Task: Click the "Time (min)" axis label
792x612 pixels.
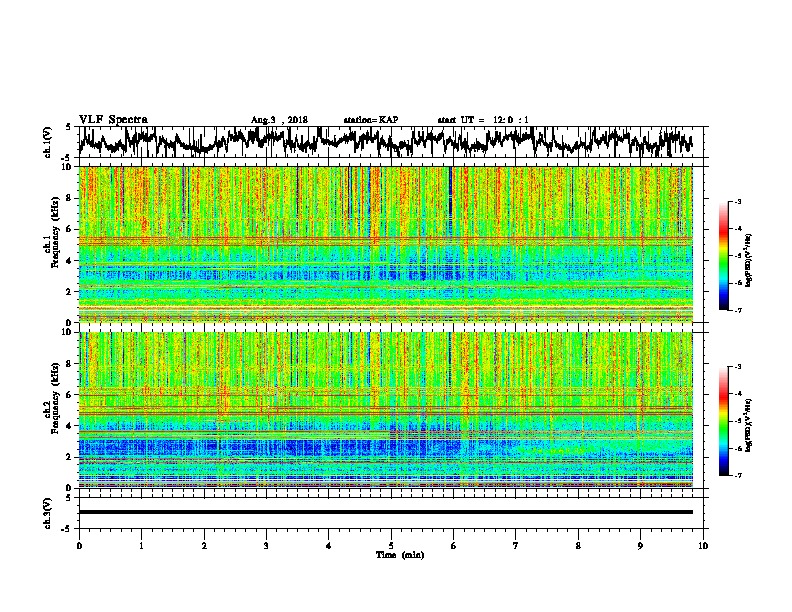Action: [x=400, y=555]
